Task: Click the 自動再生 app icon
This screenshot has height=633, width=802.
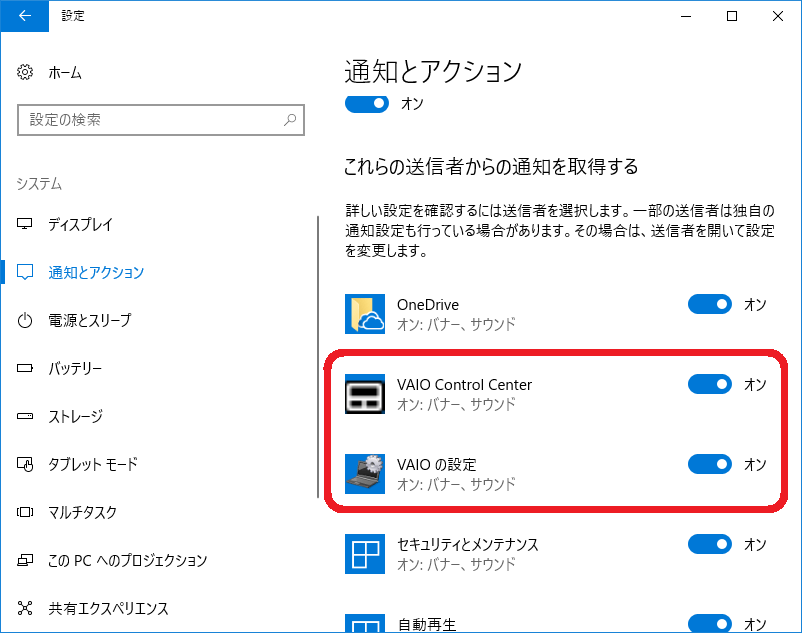Action: pyautogui.click(x=365, y=623)
